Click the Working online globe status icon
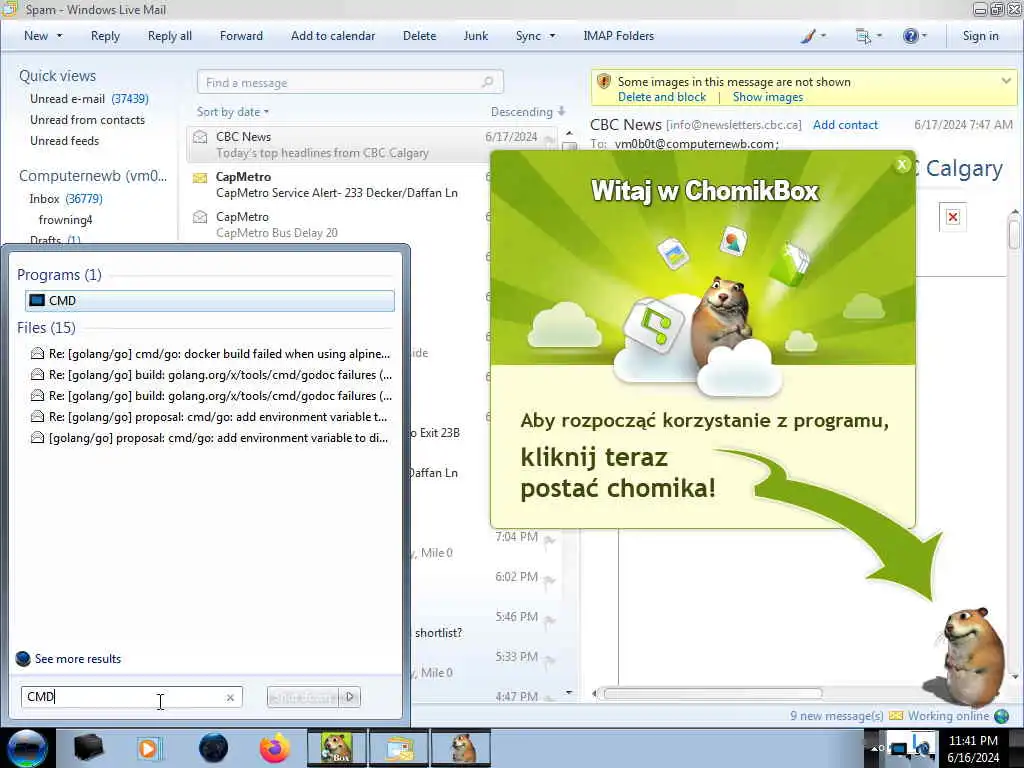Image resolution: width=1024 pixels, height=768 pixels. point(1001,716)
